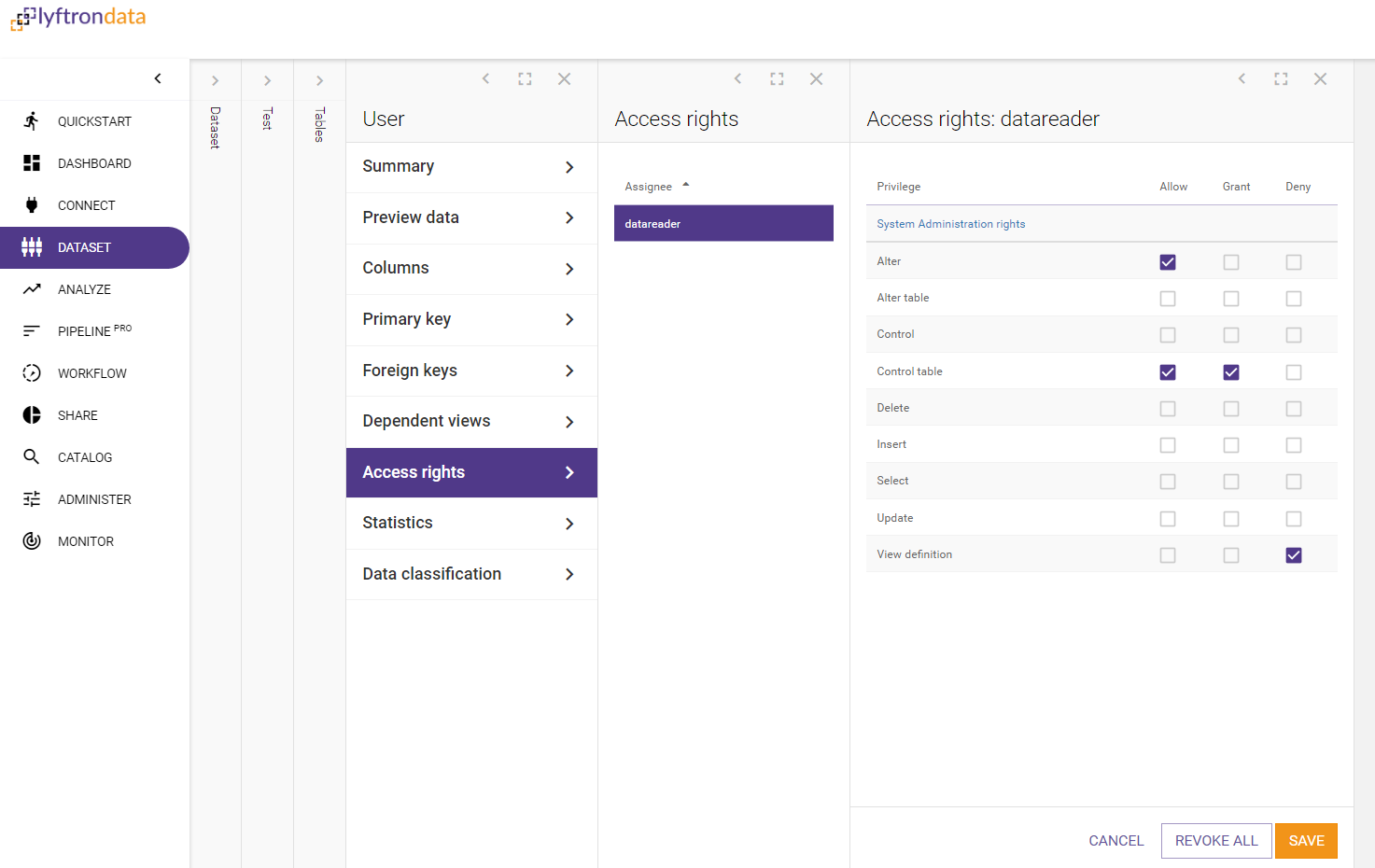Viewport: 1375px width, 868px height.
Task: Check Allow for Update privilege
Action: 1168,519
